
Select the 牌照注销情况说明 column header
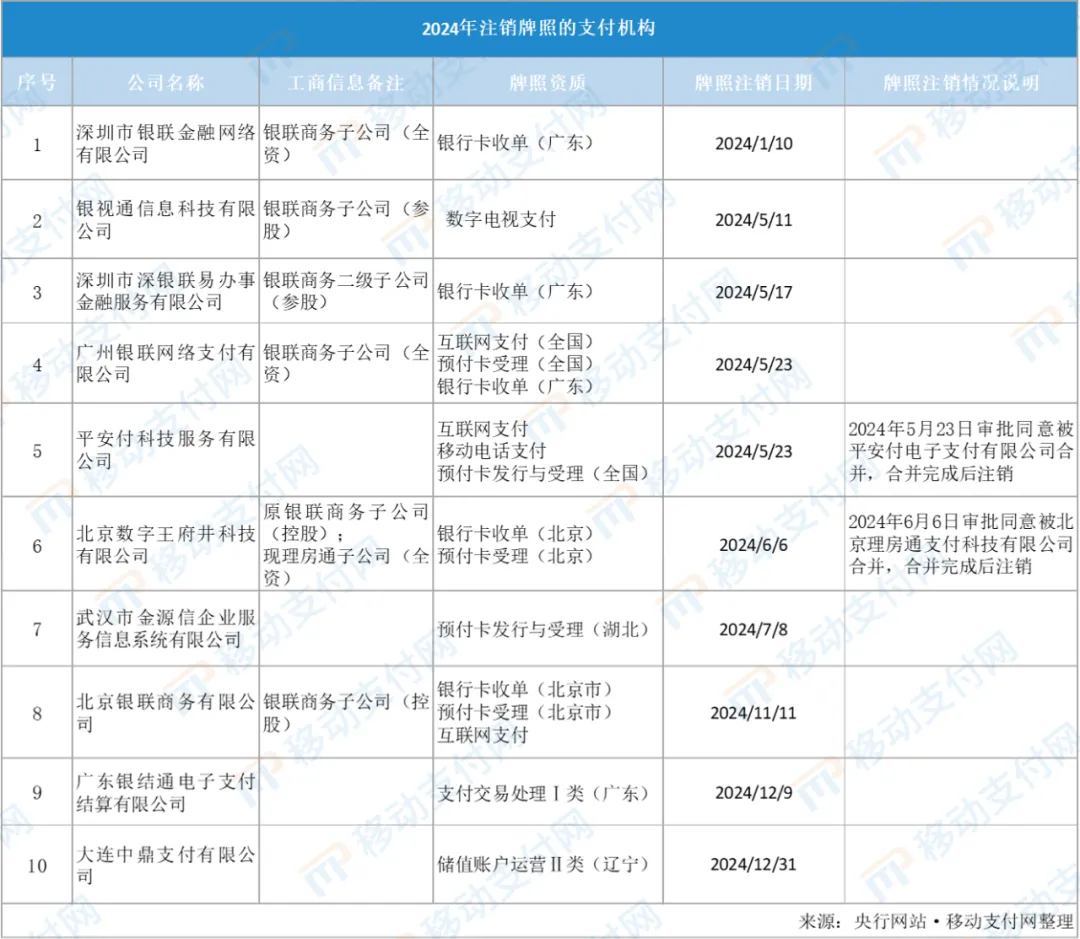point(962,83)
